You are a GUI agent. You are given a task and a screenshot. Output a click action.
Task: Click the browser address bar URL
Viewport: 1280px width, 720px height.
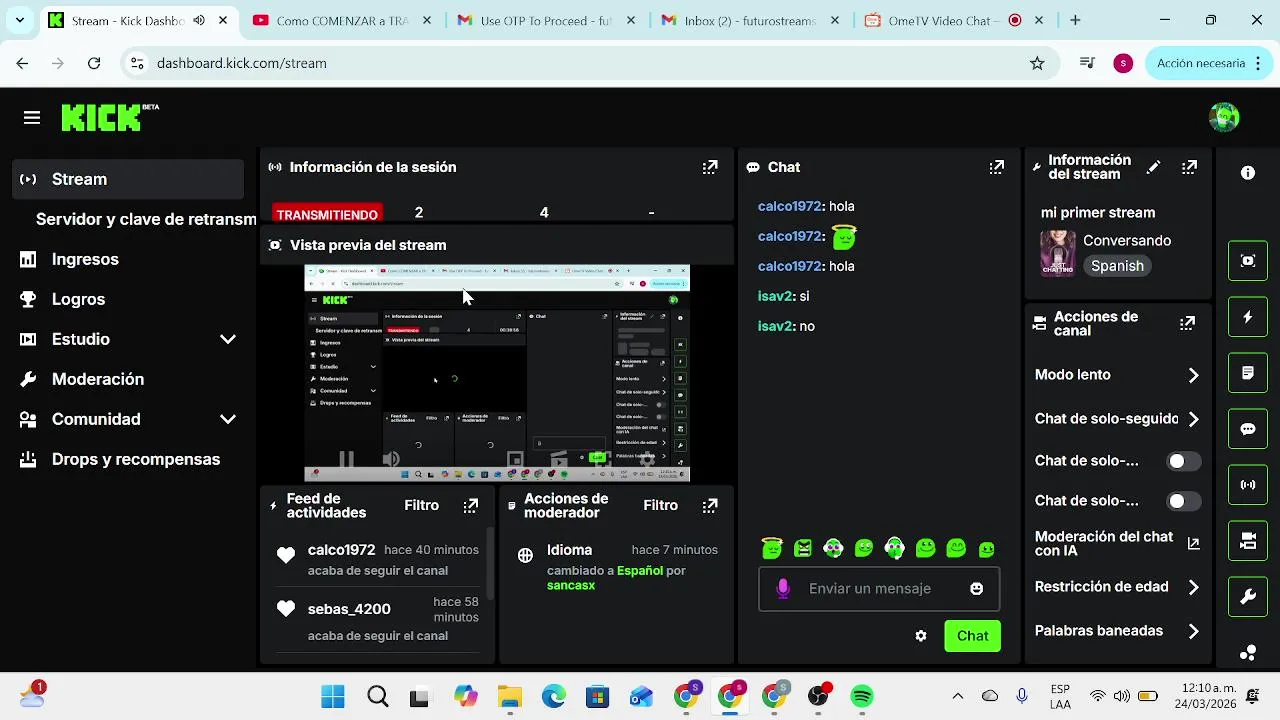pos(242,63)
